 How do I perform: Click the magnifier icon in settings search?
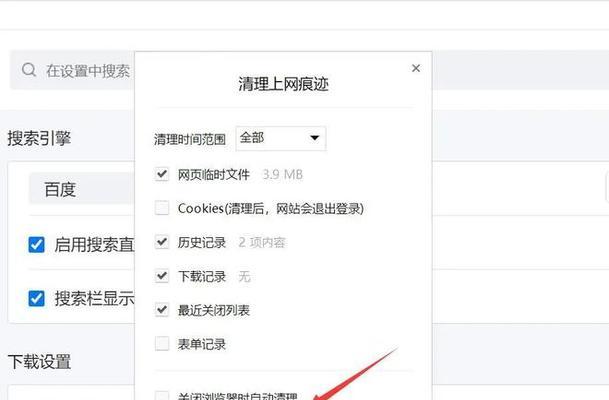click(x=29, y=70)
